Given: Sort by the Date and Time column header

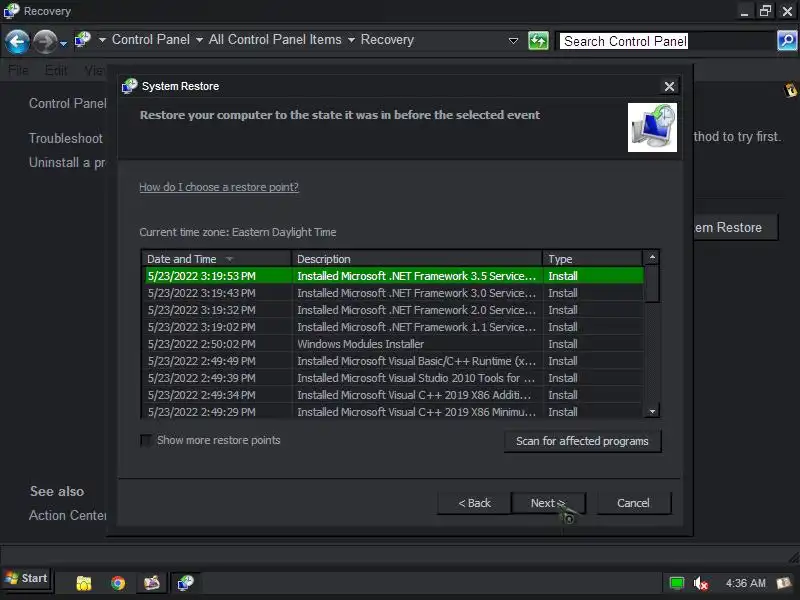Looking at the screenshot, I should pyautogui.click(x=216, y=259).
